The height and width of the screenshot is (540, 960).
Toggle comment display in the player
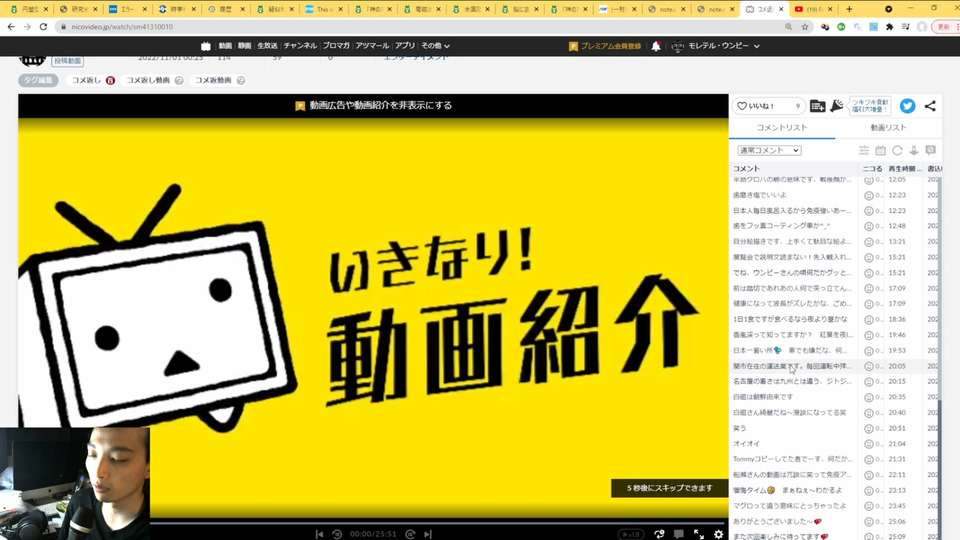click(678, 534)
